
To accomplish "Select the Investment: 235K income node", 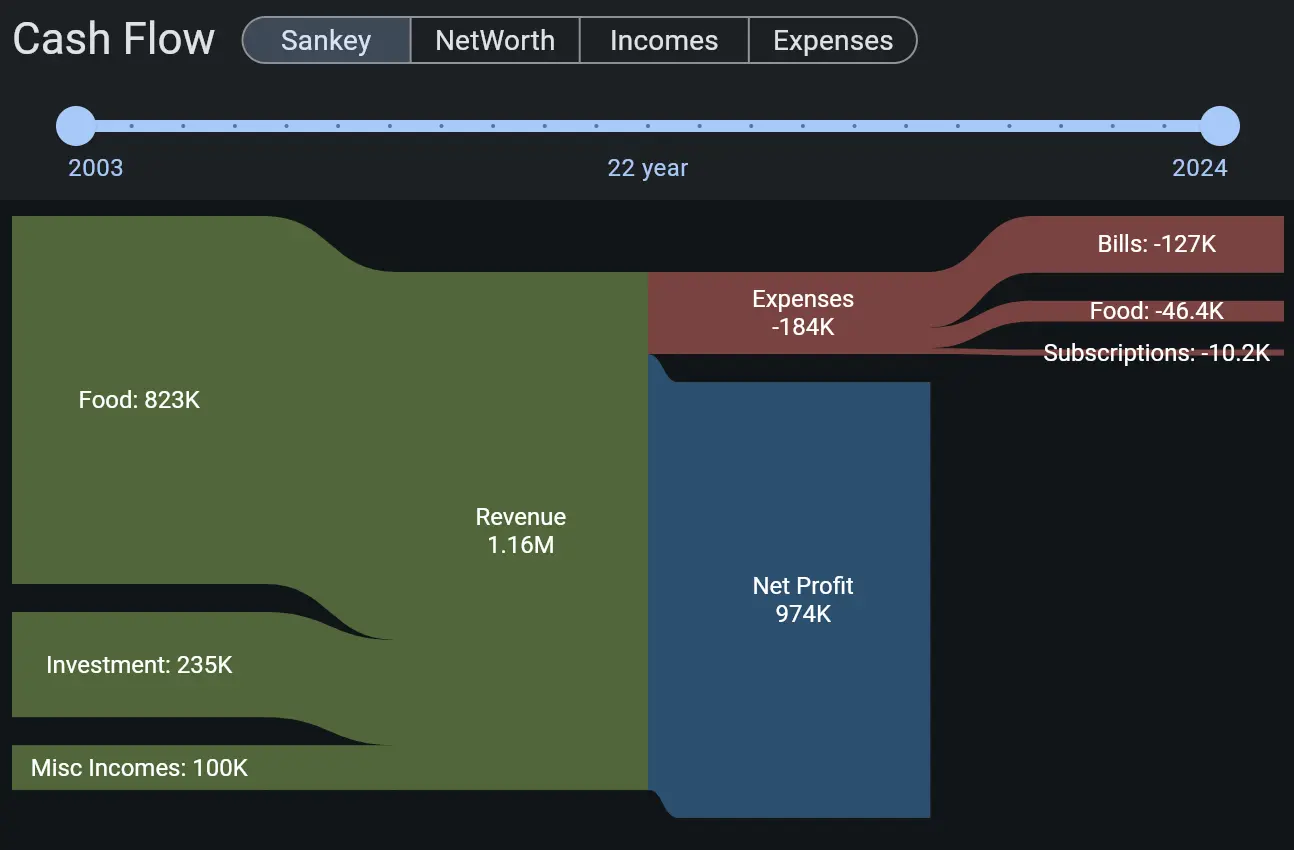I will point(140,665).
